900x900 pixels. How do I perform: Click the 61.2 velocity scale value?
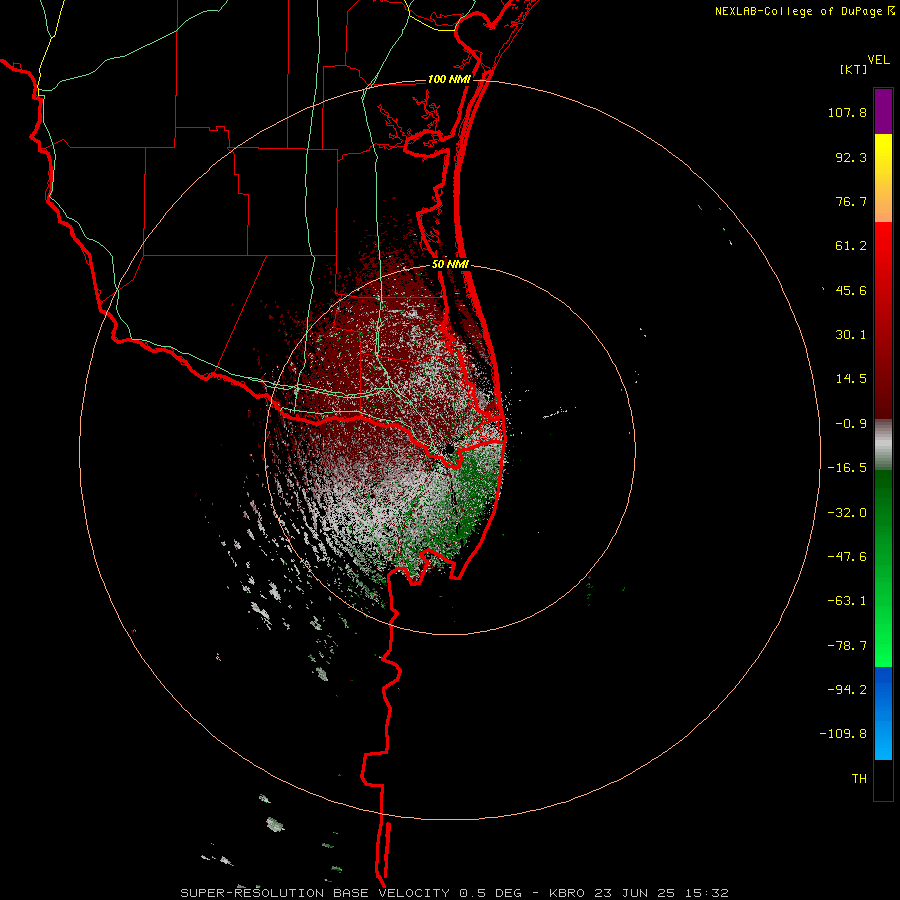pos(851,246)
